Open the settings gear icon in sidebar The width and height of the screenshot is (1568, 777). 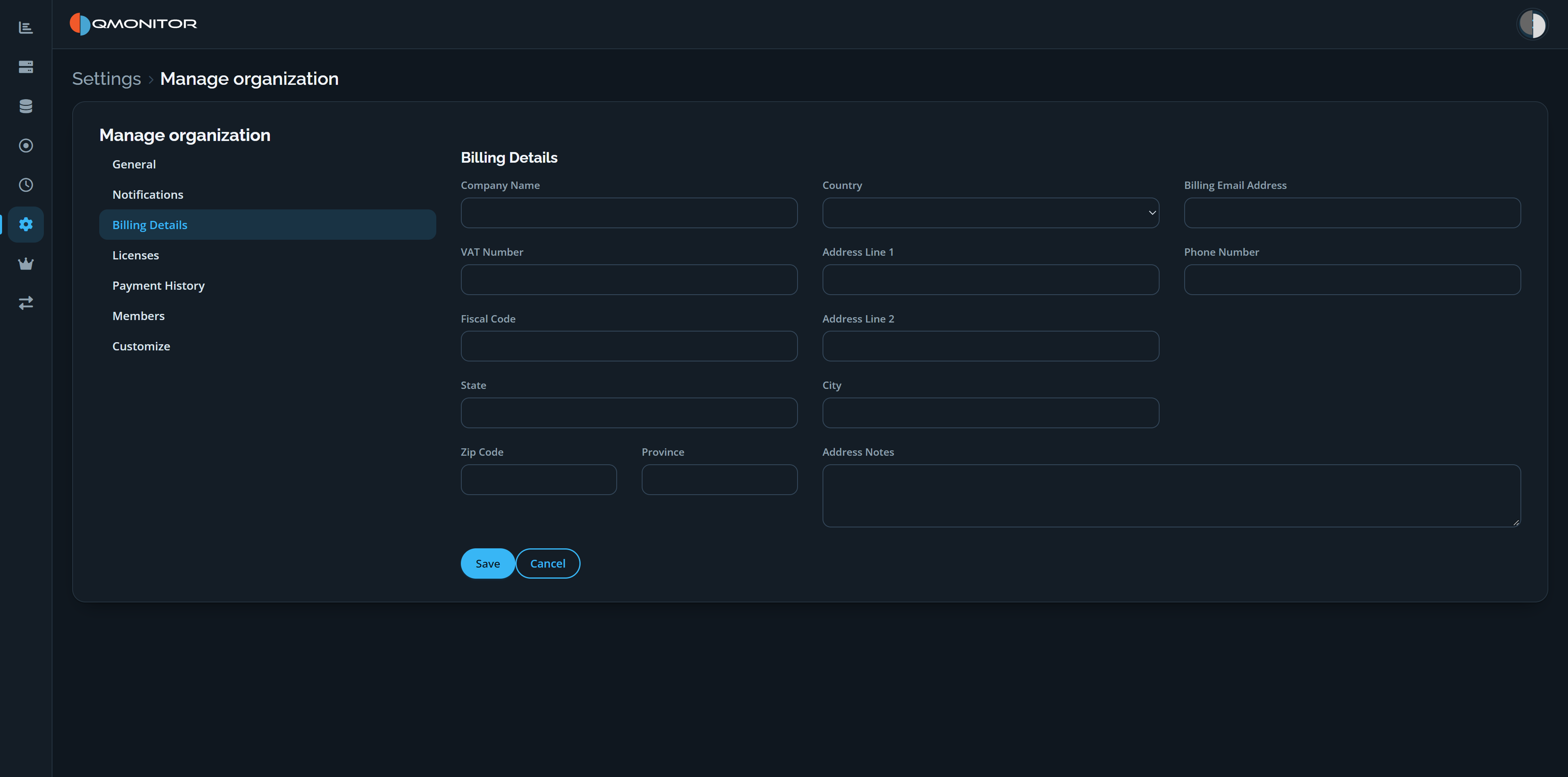click(x=25, y=225)
